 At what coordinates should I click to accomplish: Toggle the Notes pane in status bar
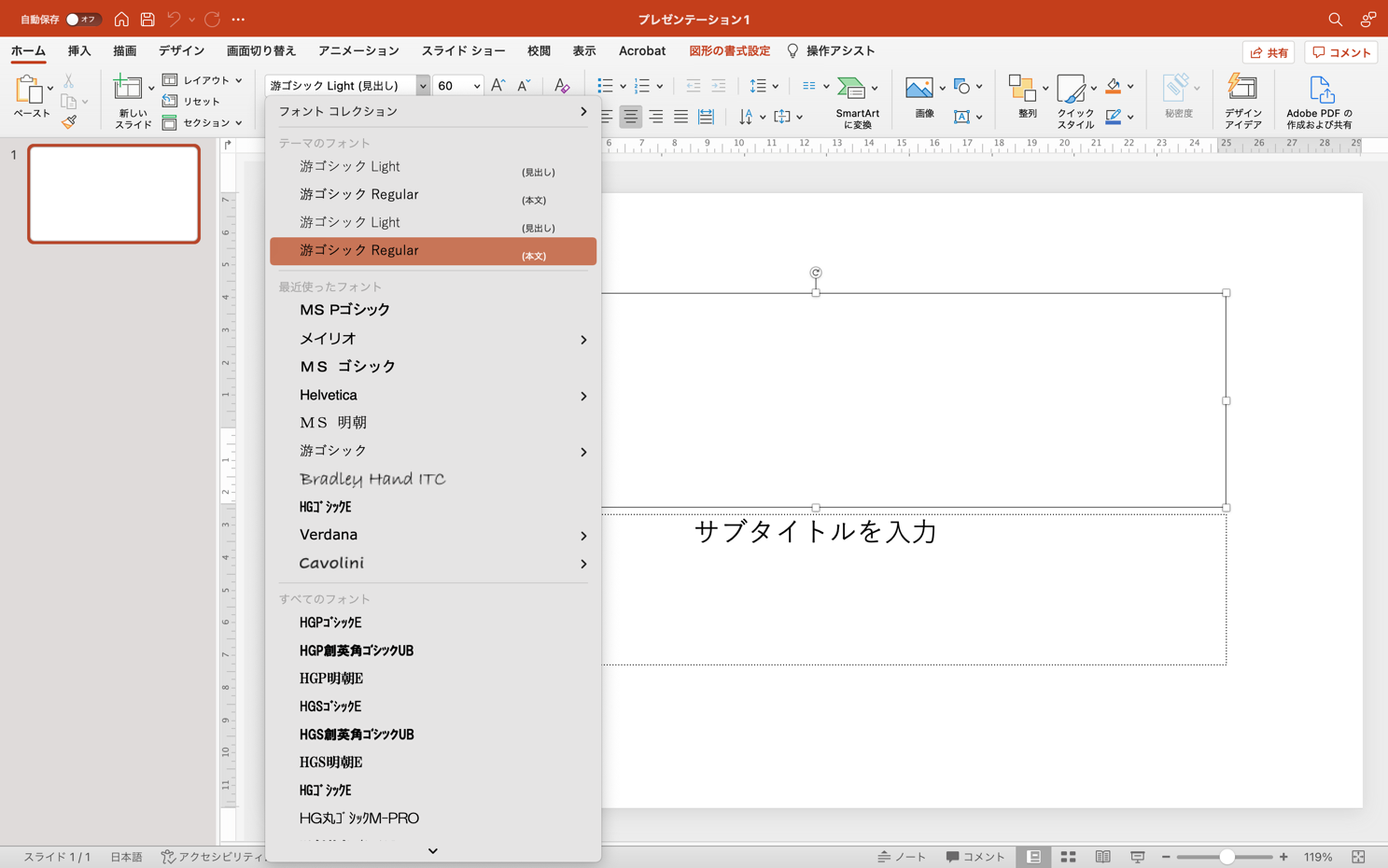click(x=902, y=857)
